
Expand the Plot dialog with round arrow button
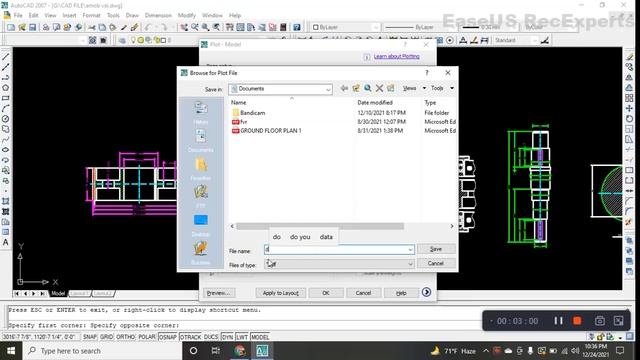(426, 292)
